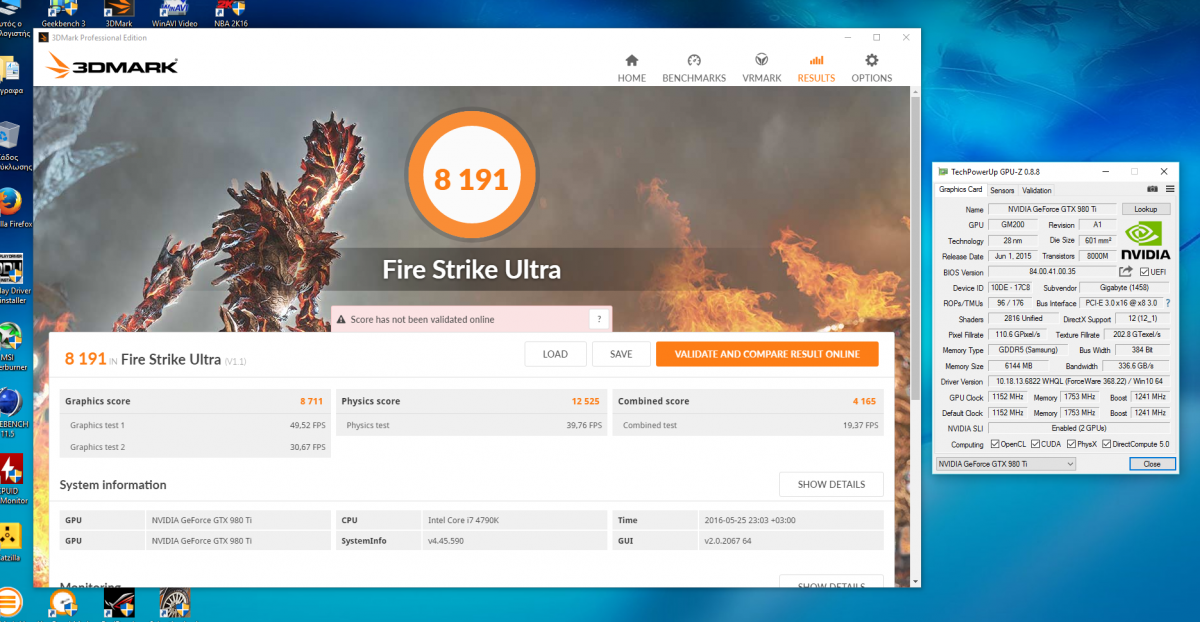Click the Intel Core i7 4790K CPU value
The image size is (1200, 622).
click(x=465, y=520)
